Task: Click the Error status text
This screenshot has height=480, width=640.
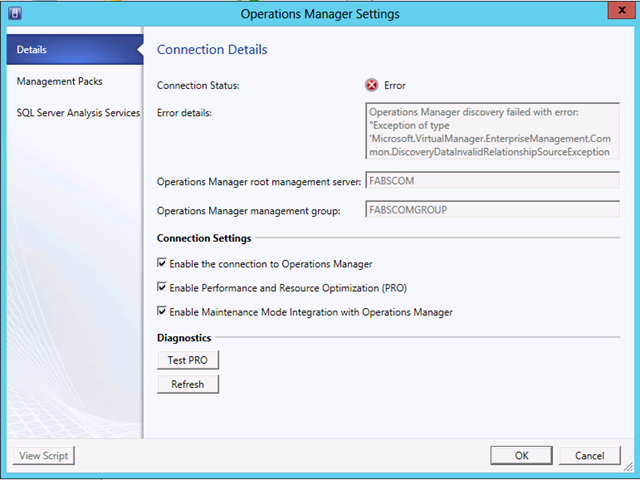Action: coord(395,85)
